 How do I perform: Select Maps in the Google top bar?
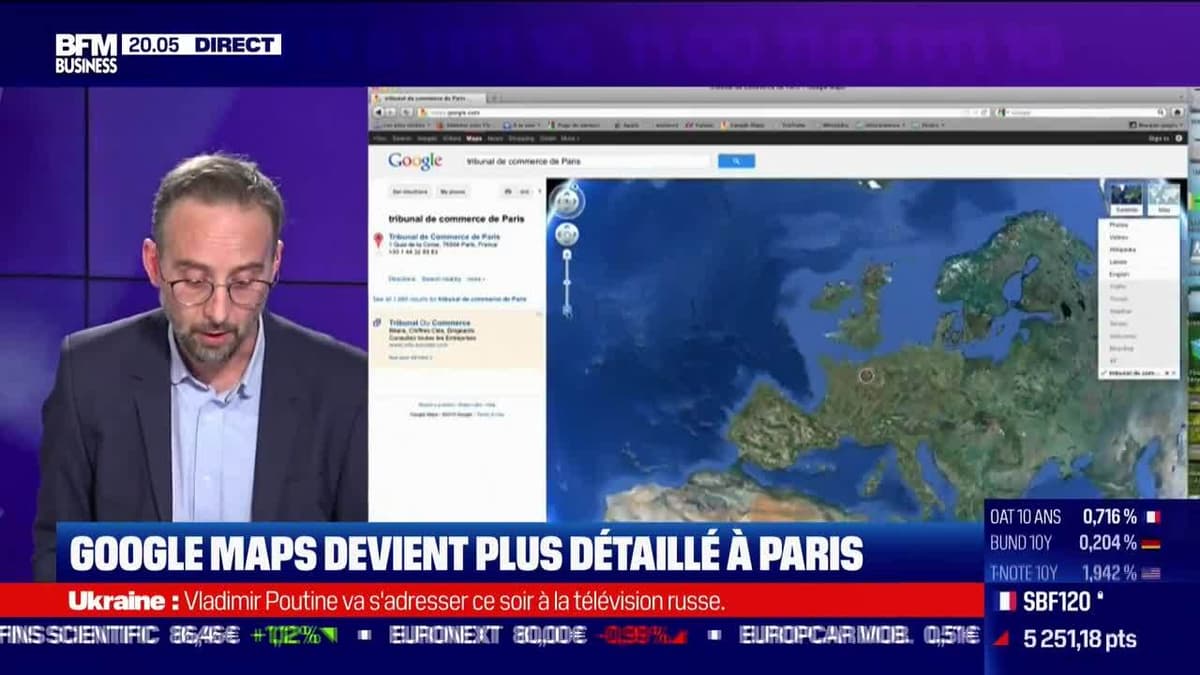click(x=474, y=139)
